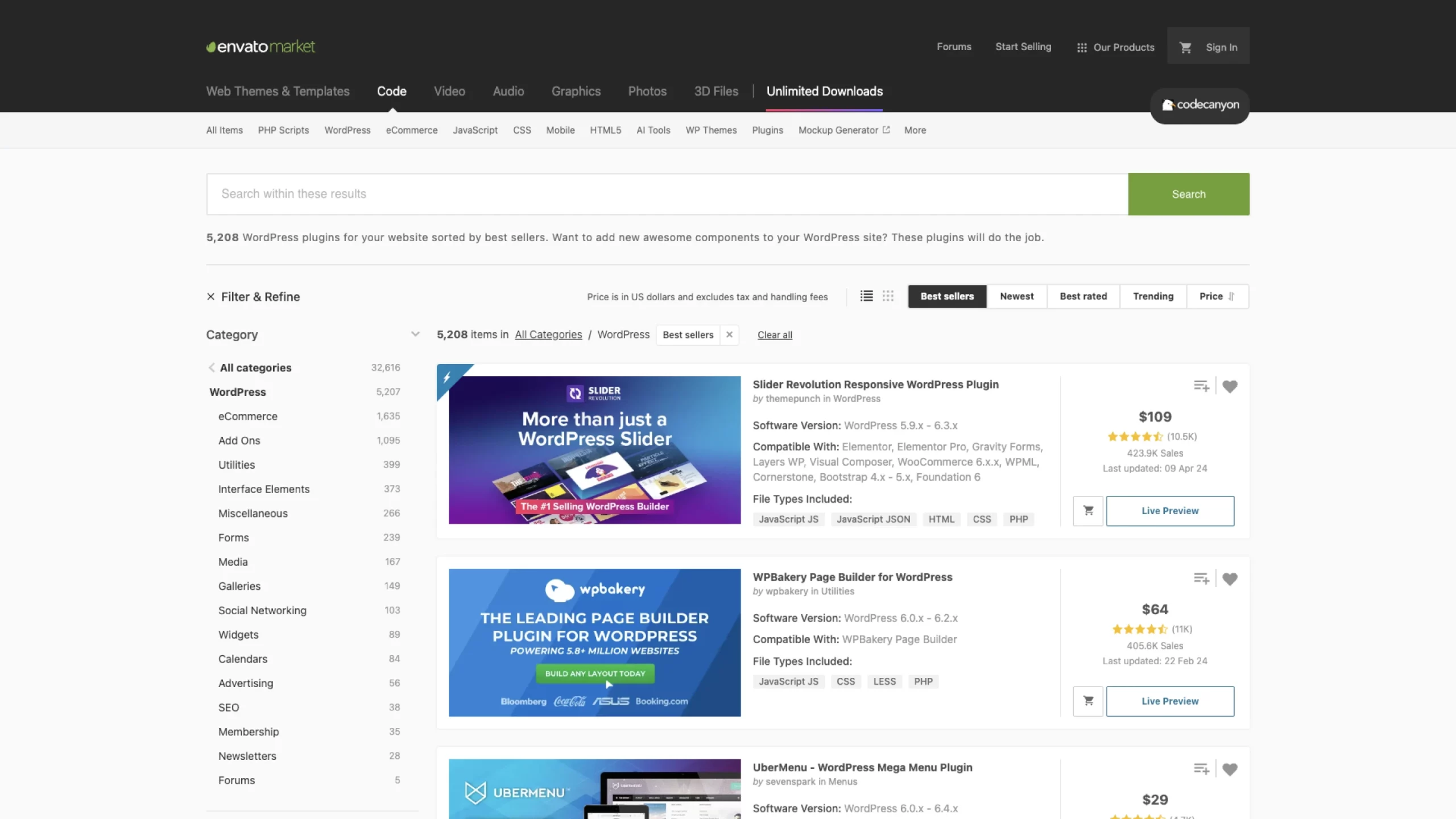Toggle the Filter & Refine panel closed
Screen dimensions: 1456x819
pos(211,296)
